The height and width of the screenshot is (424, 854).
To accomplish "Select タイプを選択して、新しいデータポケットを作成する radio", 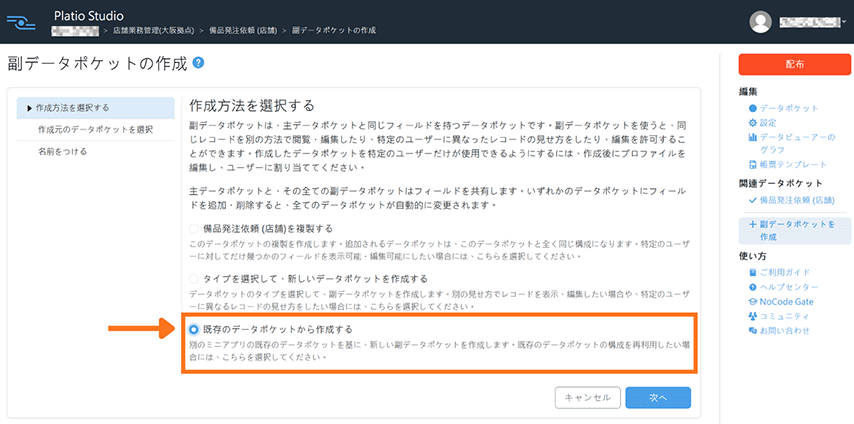I will [x=194, y=279].
